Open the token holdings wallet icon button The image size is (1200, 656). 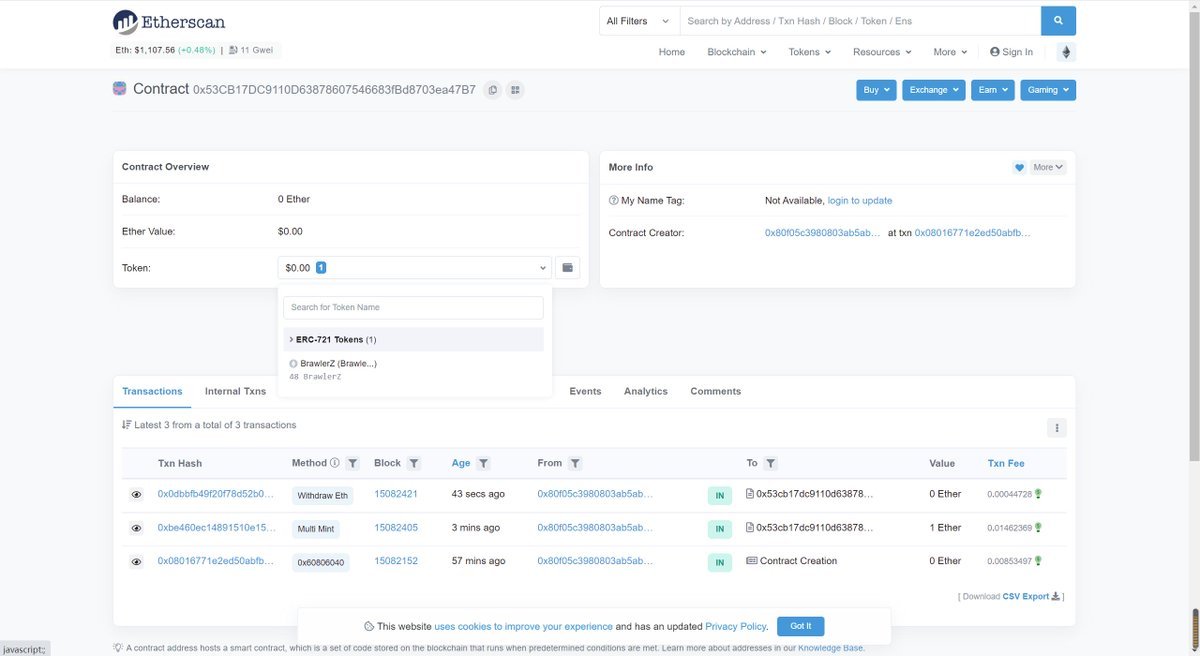click(568, 268)
